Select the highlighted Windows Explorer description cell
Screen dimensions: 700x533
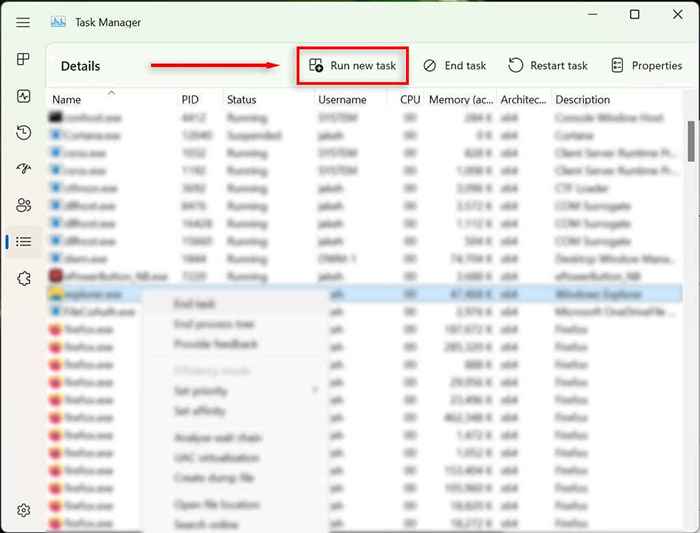coord(599,294)
